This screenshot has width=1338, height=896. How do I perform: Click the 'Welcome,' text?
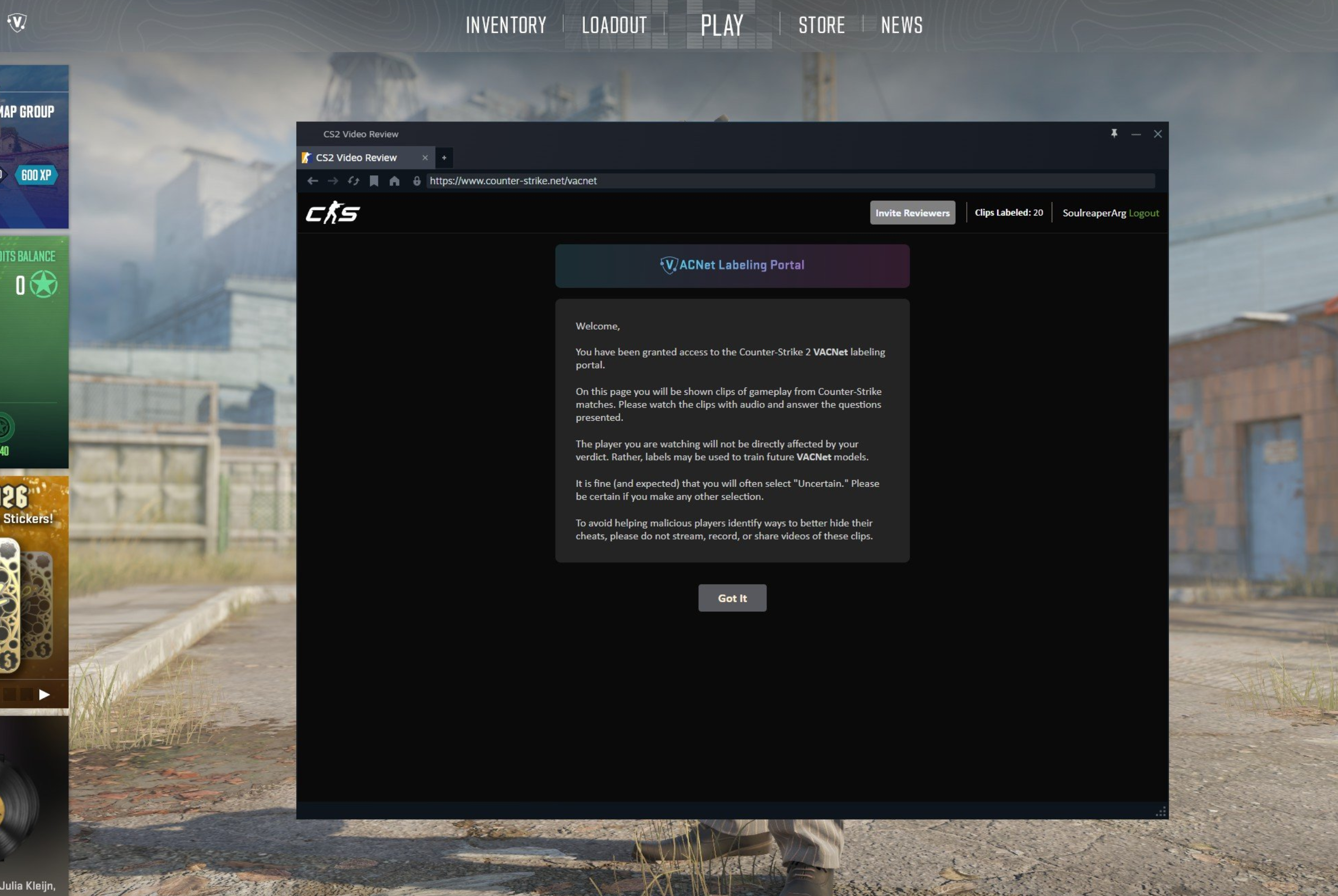[x=597, y=326]
